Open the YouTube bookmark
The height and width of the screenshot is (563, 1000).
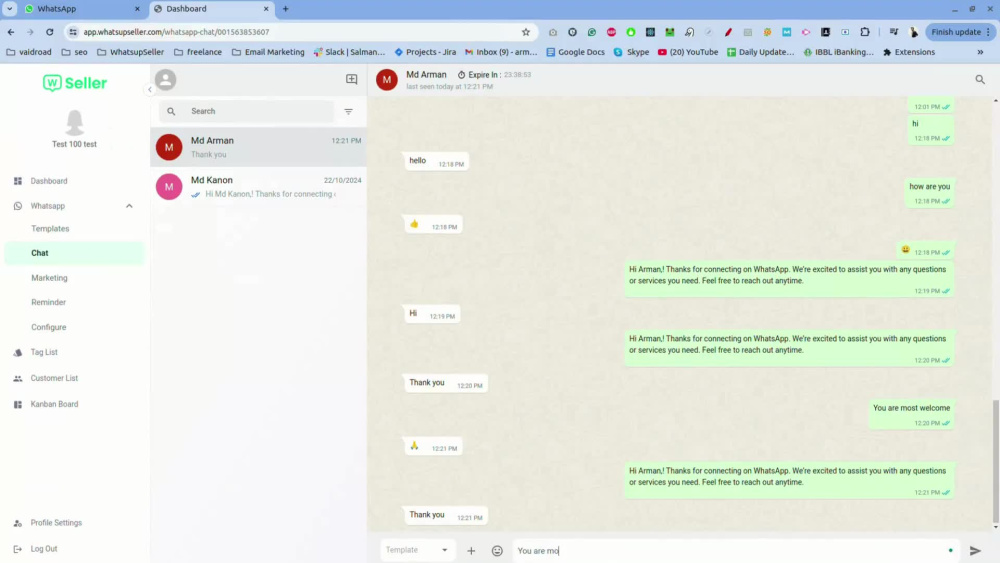click(688, 52)
